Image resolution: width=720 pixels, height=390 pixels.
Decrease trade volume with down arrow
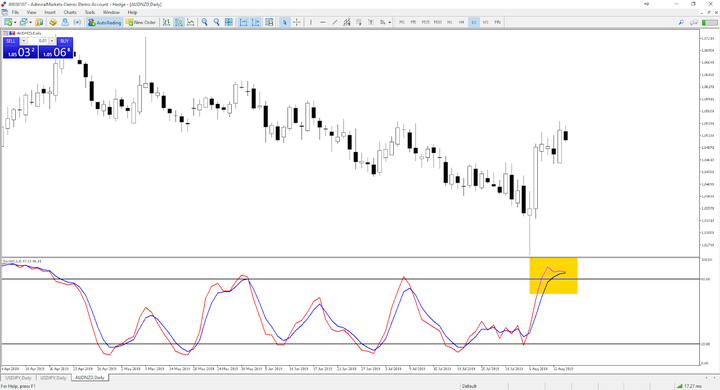coord(23,41)
